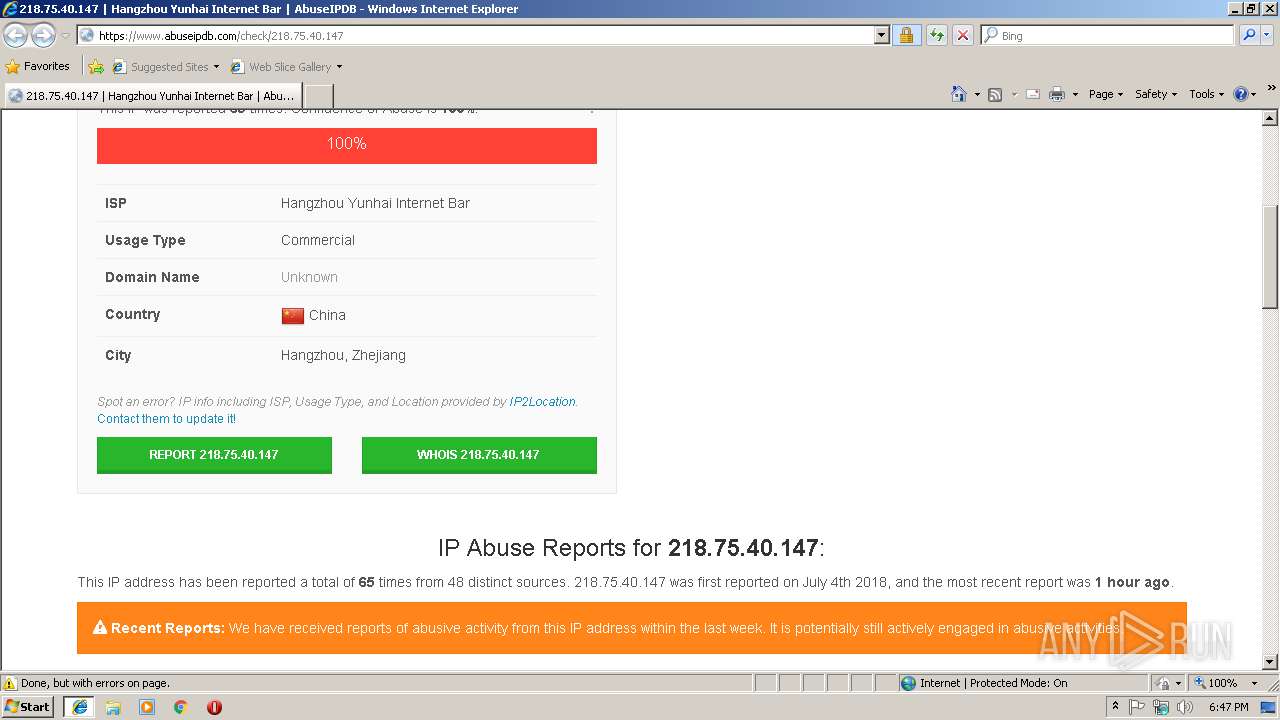
Task: Click the status bar warning error icon
Action: pyautogui.click(x=10, y=683)
